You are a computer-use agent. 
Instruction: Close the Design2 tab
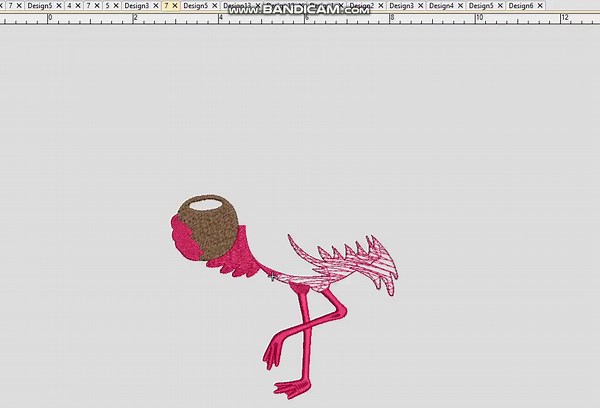point(381,6)
